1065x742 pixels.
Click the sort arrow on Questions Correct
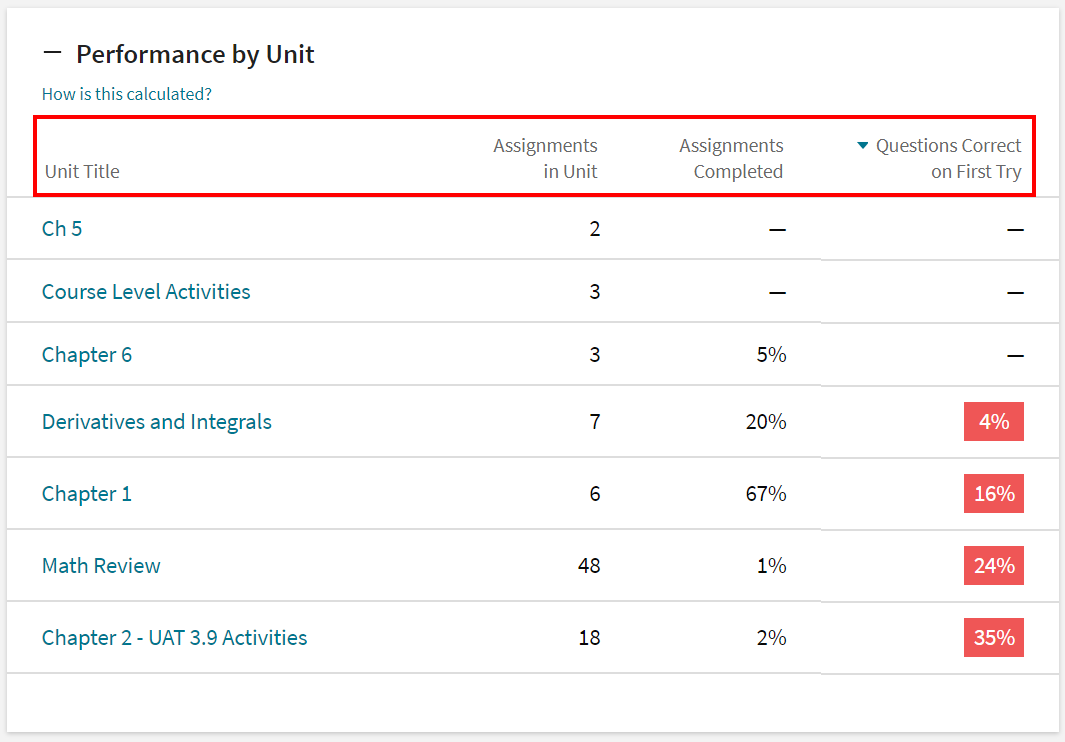pos(862,145)
